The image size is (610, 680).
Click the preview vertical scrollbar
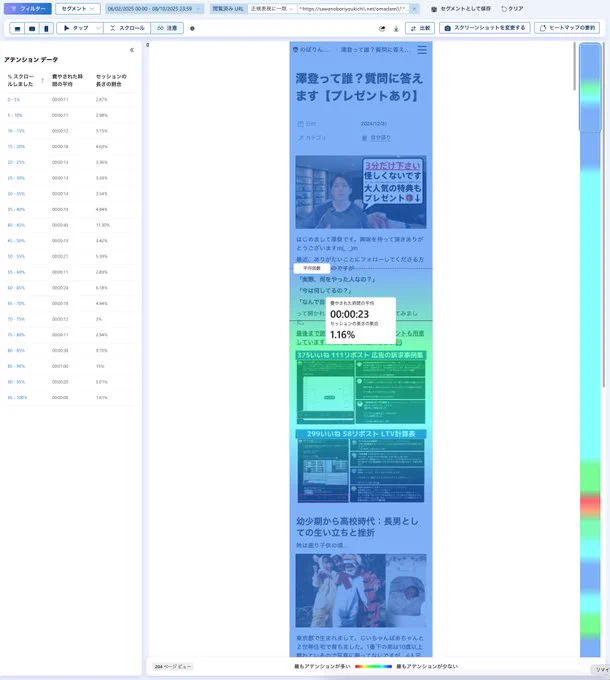pyautogui.click(x=574, y=66)
